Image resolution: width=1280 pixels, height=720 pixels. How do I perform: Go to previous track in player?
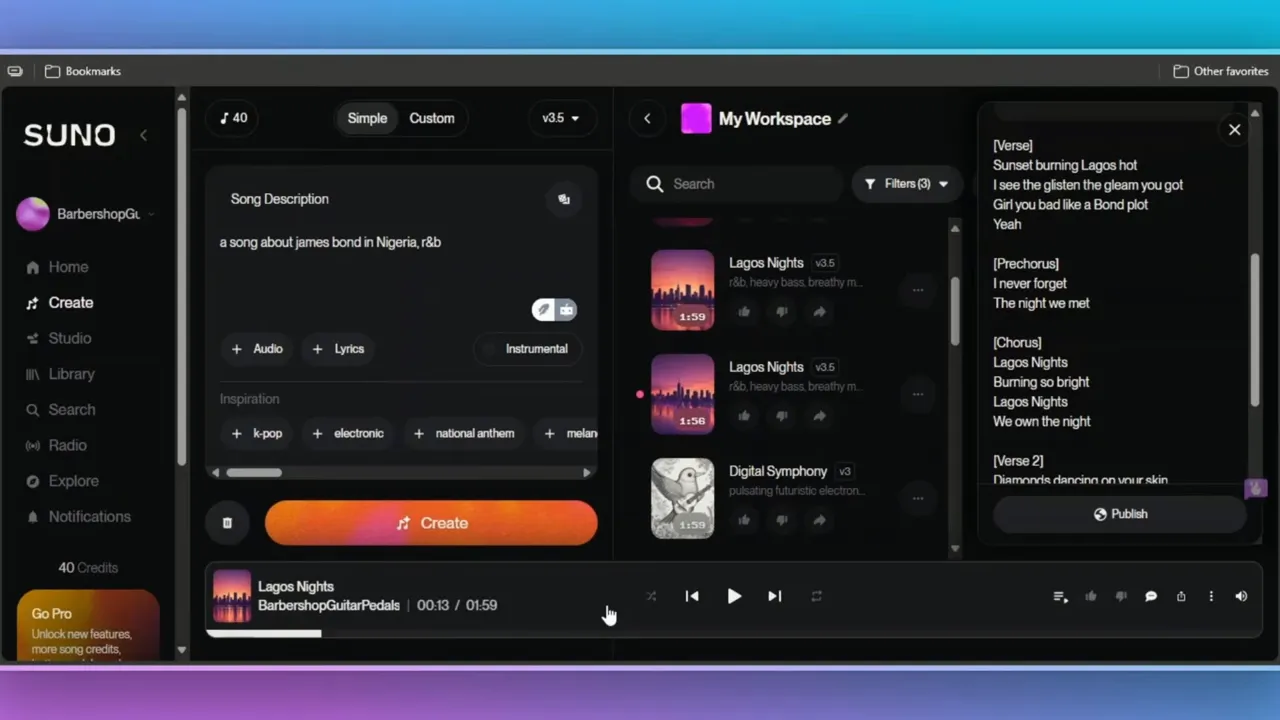(692, 596)
